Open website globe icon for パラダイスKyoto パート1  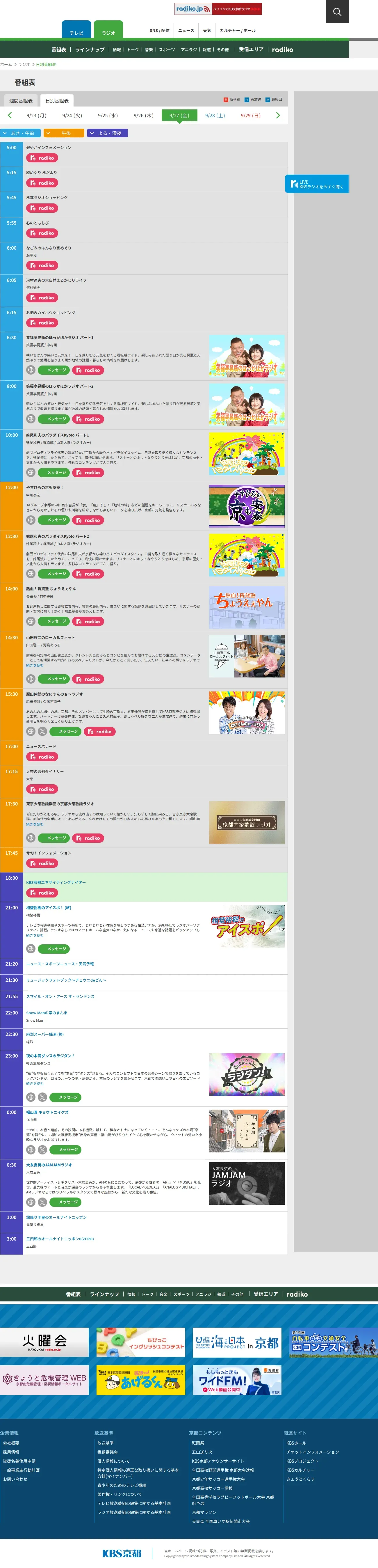(31, 472)
